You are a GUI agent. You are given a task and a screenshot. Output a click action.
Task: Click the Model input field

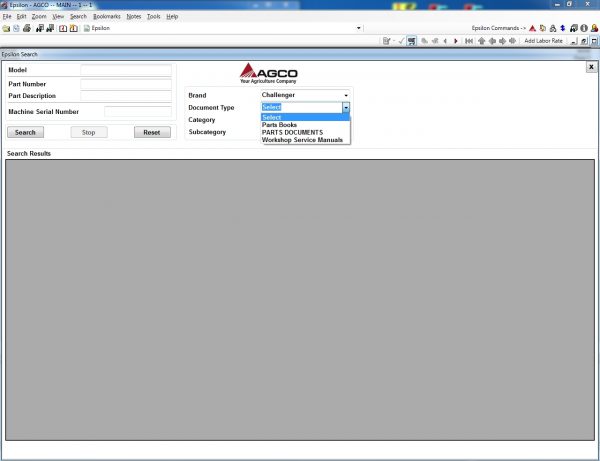click(x=126, y=70)
